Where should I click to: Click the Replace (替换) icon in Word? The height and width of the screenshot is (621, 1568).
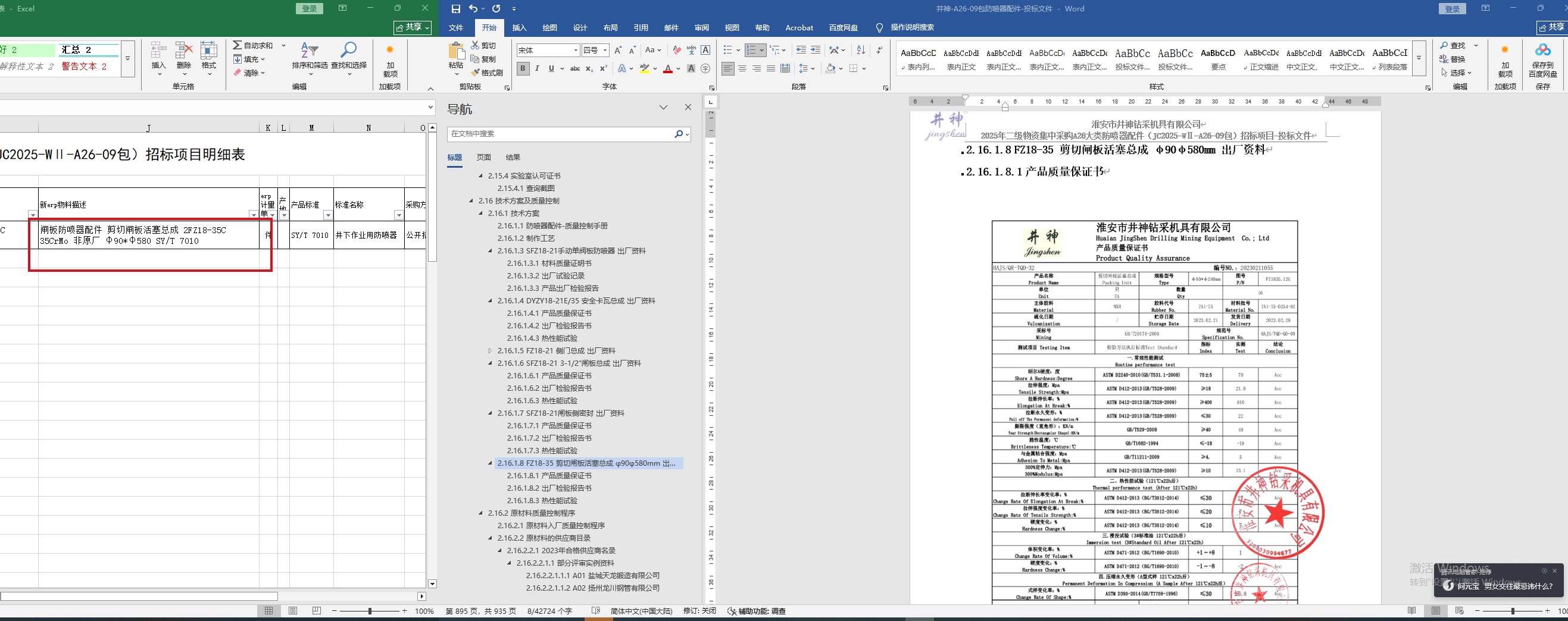tap(1444, 59)
